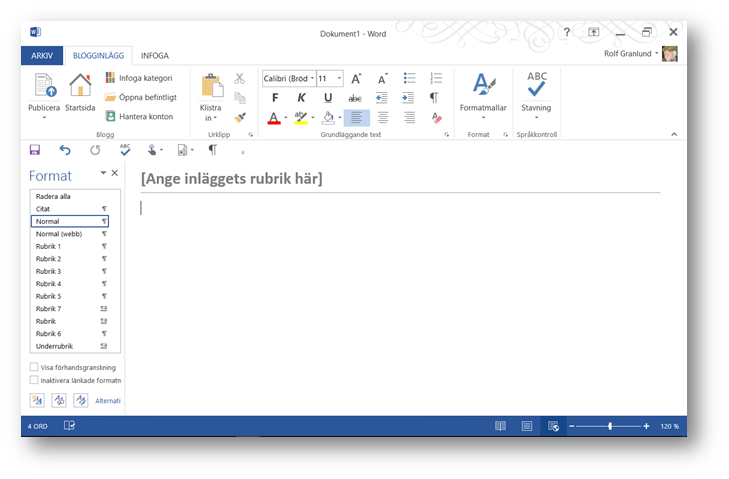729x479 pixels.
Task: Click the undo arrow icon
Action: tap(65, 150)
